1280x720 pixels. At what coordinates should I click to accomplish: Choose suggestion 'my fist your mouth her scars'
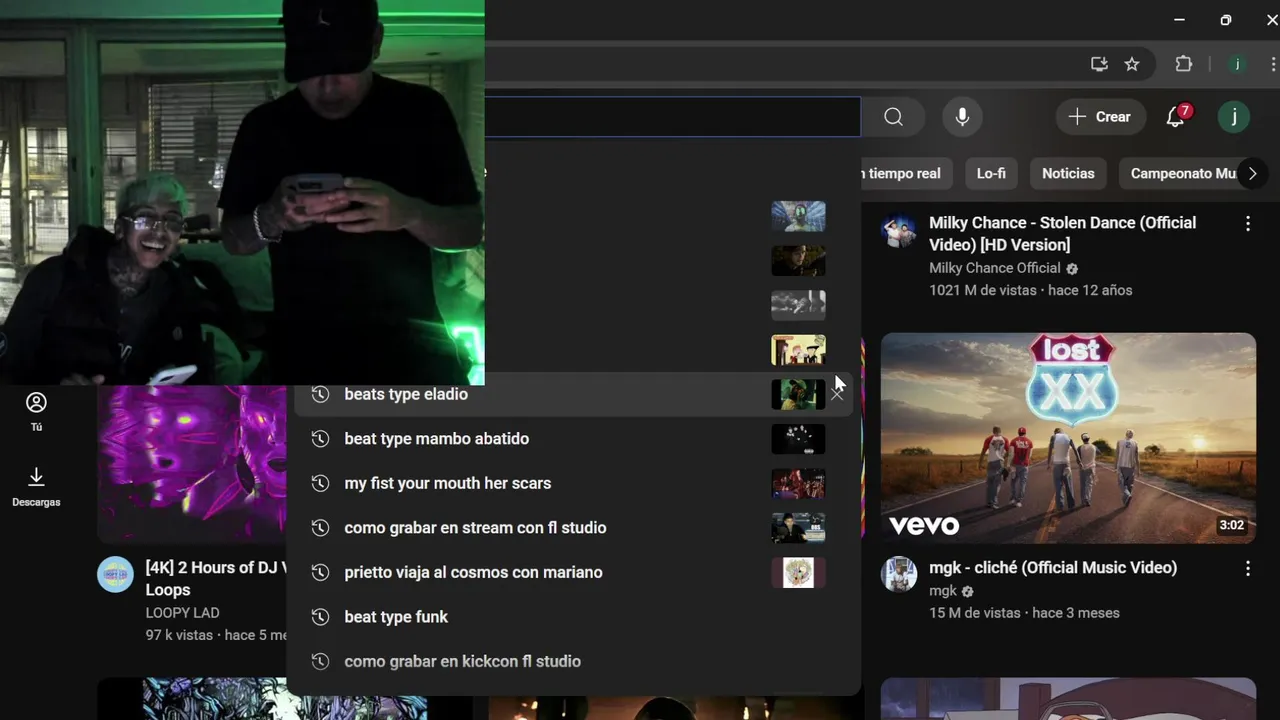tap(573, 483)
